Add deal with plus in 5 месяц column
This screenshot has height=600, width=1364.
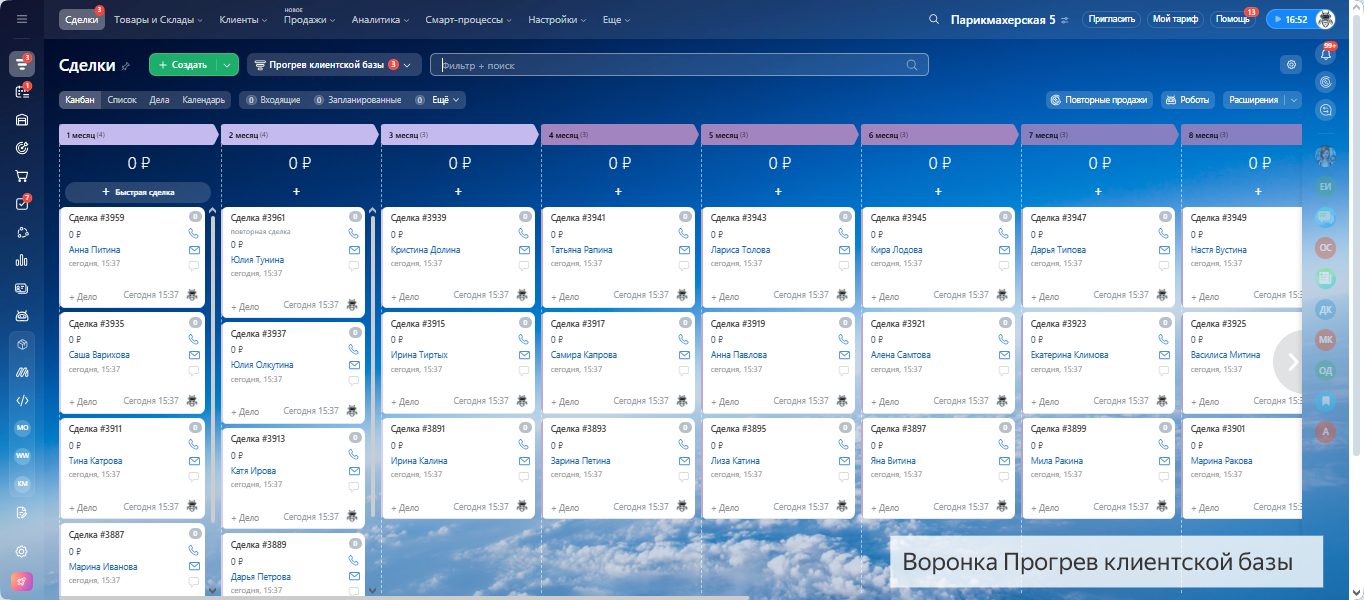(778, 191)
